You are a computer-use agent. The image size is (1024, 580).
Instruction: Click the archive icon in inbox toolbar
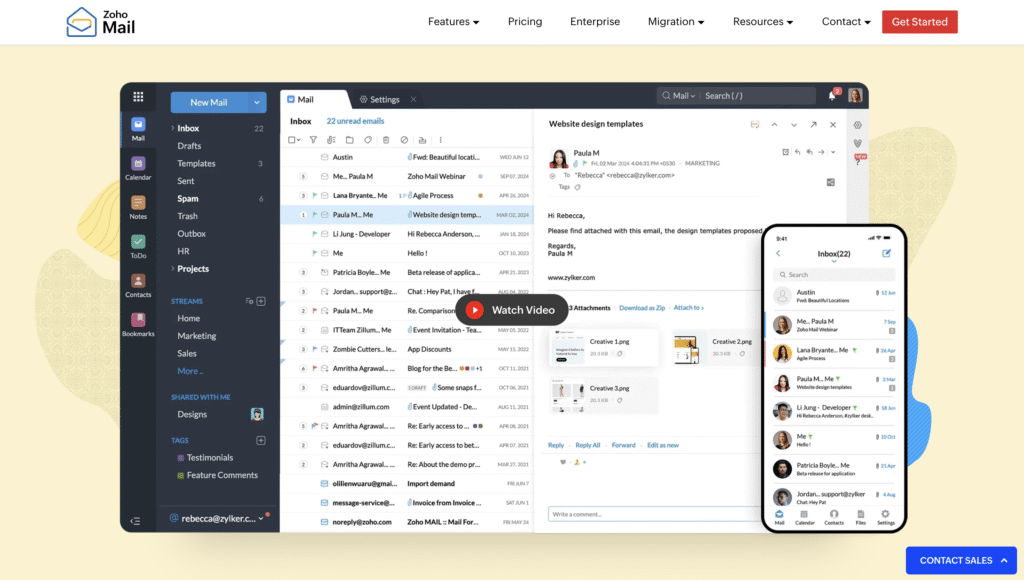coord(423,140)
